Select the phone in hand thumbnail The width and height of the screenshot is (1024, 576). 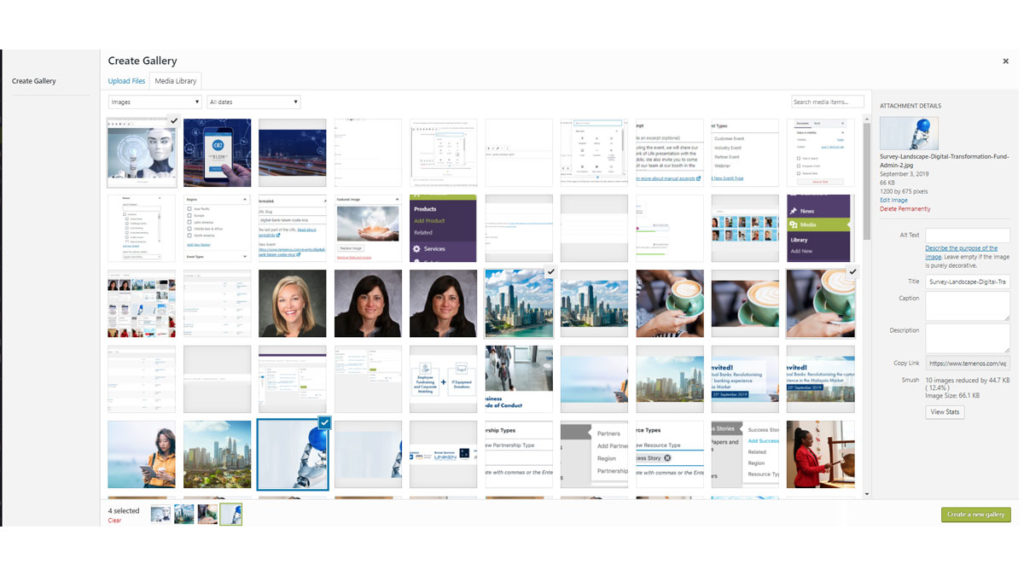point(217,152)
